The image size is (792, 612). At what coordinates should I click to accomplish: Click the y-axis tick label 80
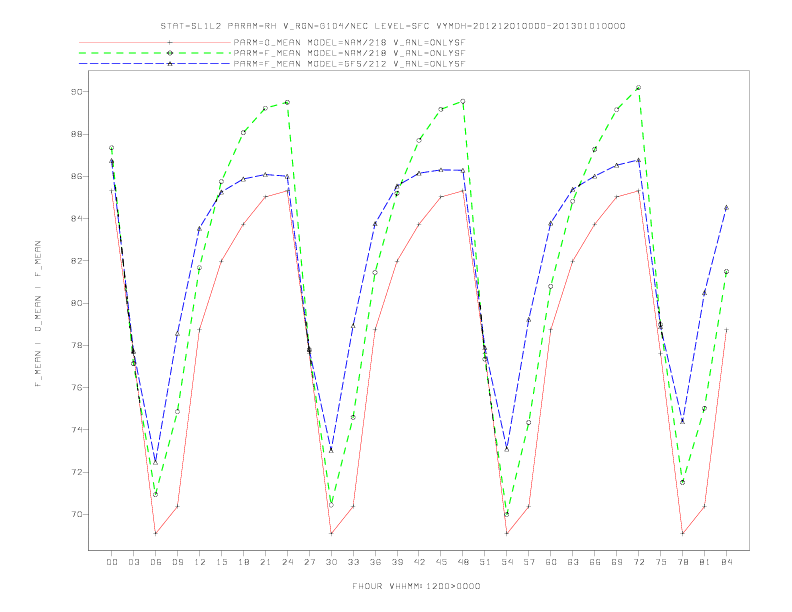pyautogui.click(x=76, y=303)
